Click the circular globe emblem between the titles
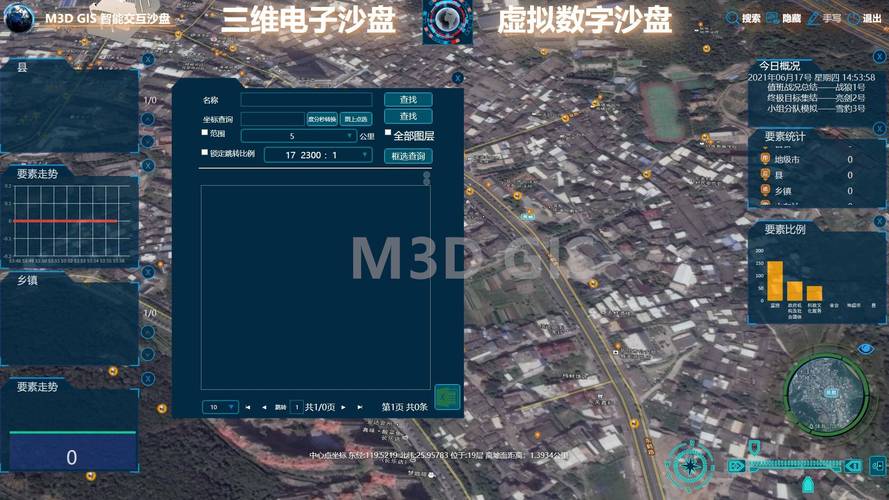The width and height of the screenshot is (889, 500). [447, 20]
